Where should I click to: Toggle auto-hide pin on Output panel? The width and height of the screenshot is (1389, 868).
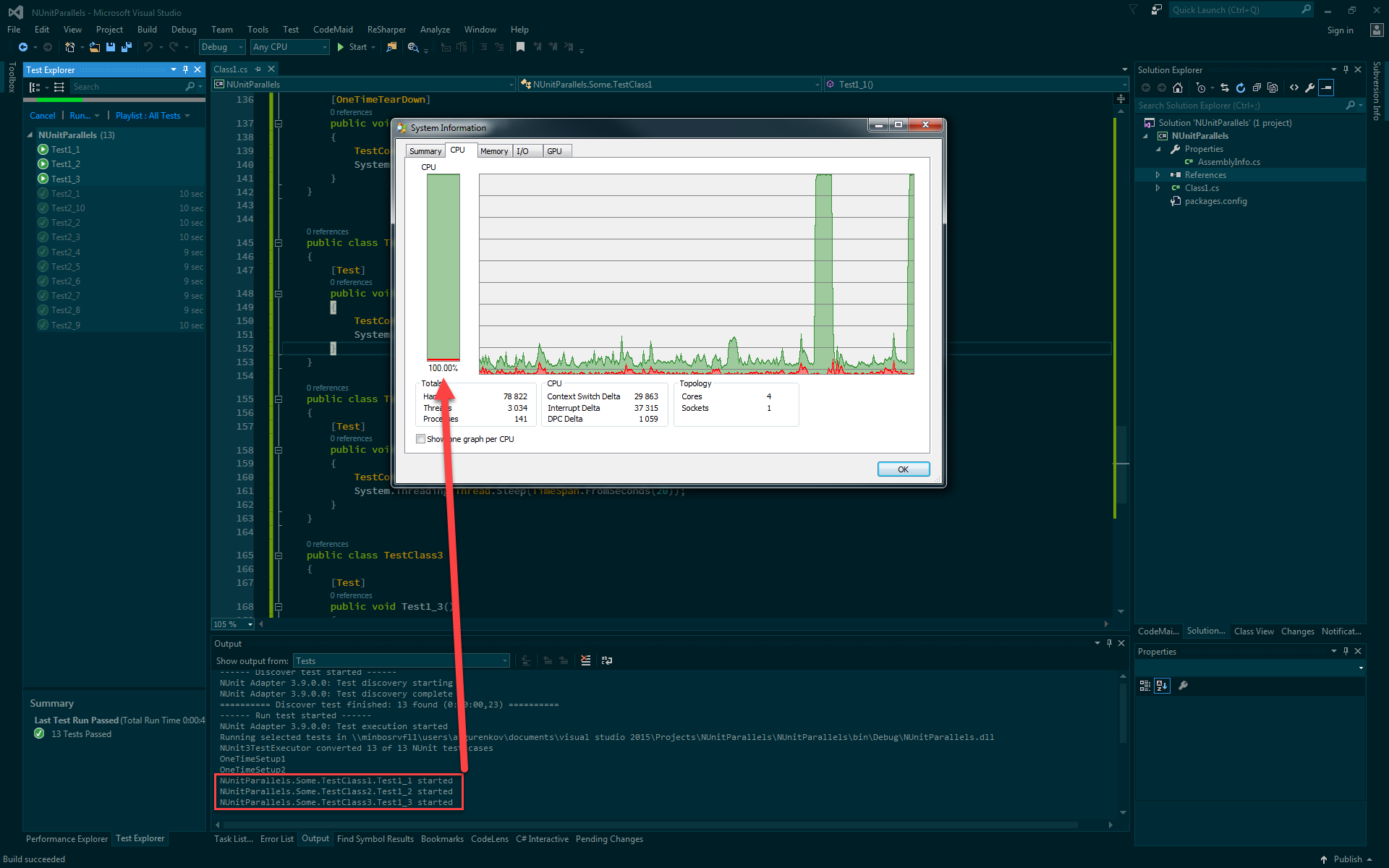pos(1109,643)
